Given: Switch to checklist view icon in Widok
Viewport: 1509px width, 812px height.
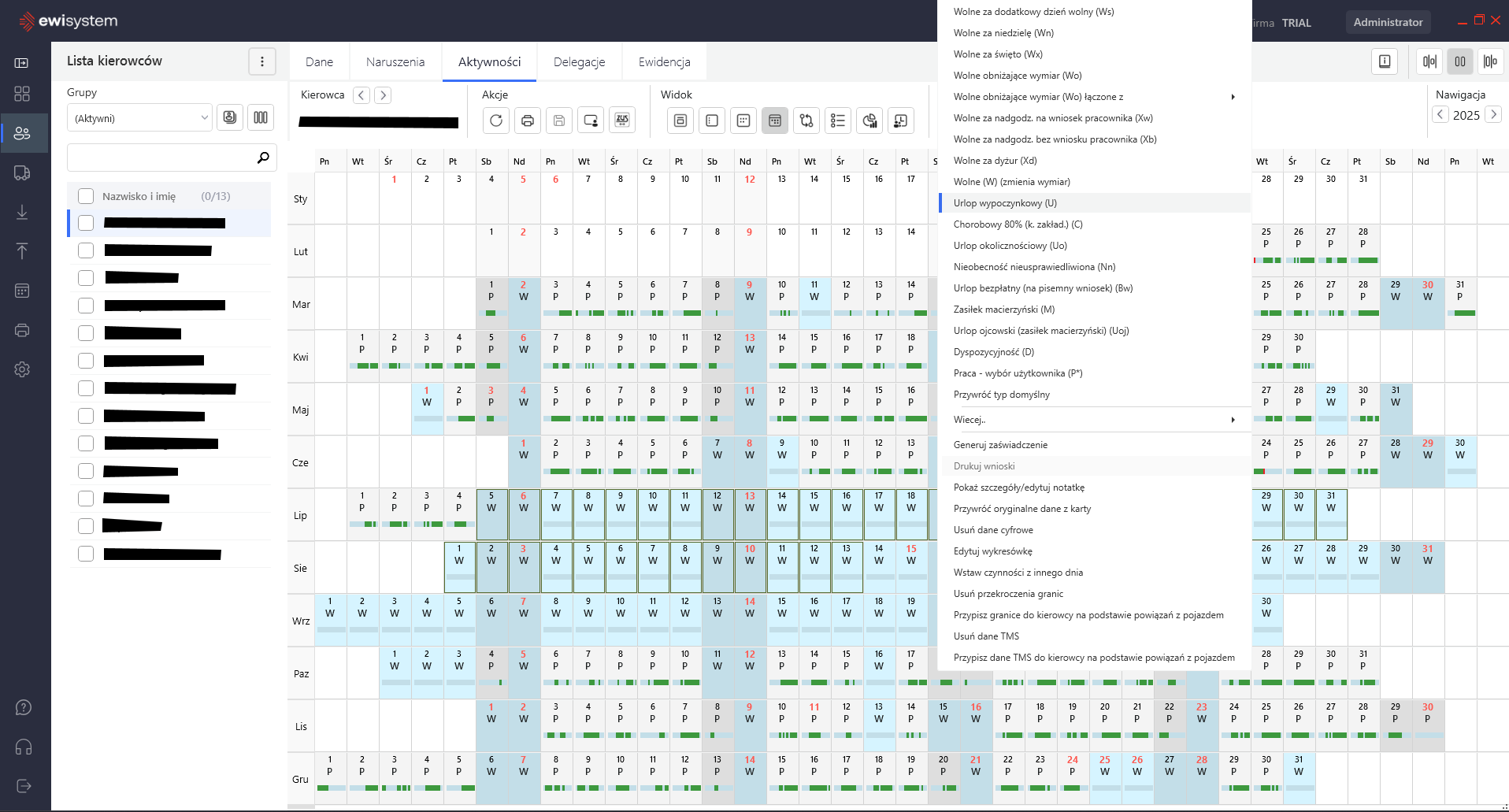Looking at the screenshot, I should pos(838,121).
